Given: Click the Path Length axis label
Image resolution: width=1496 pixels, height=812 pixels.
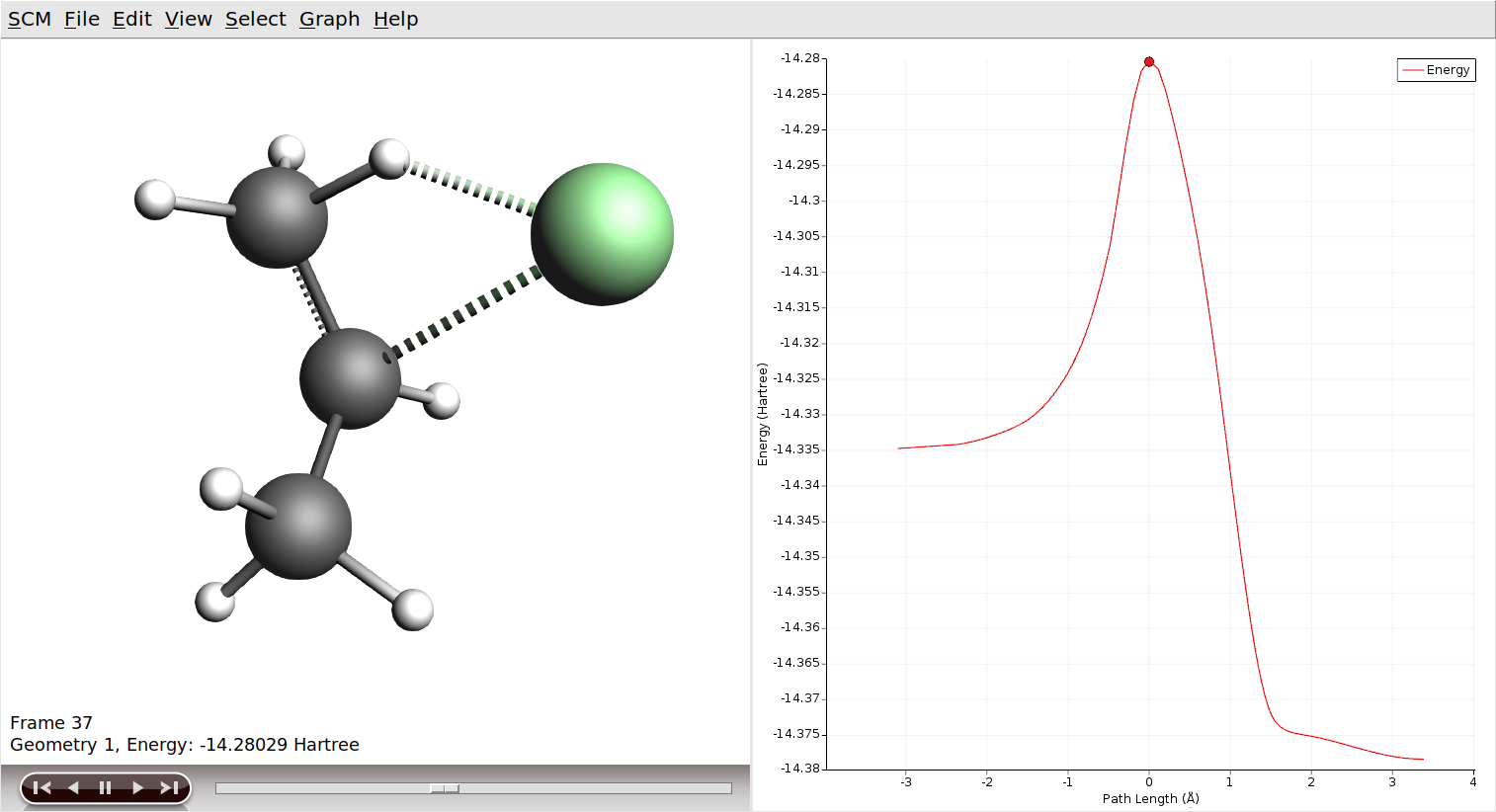Looking at the screenshot, I should point(1150,798).
